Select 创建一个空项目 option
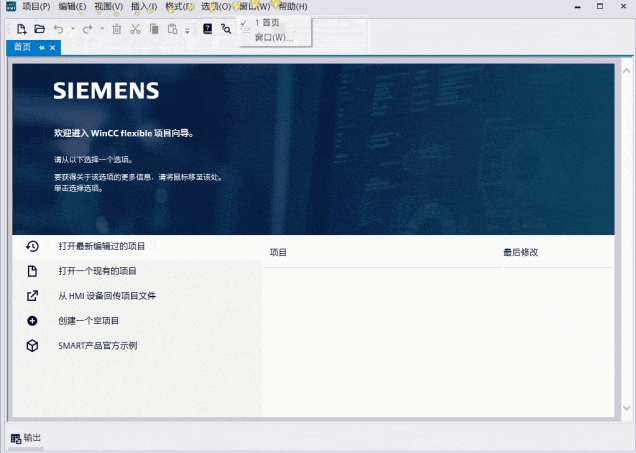Viewport: 636px width, 453px height. pos(88,321)
